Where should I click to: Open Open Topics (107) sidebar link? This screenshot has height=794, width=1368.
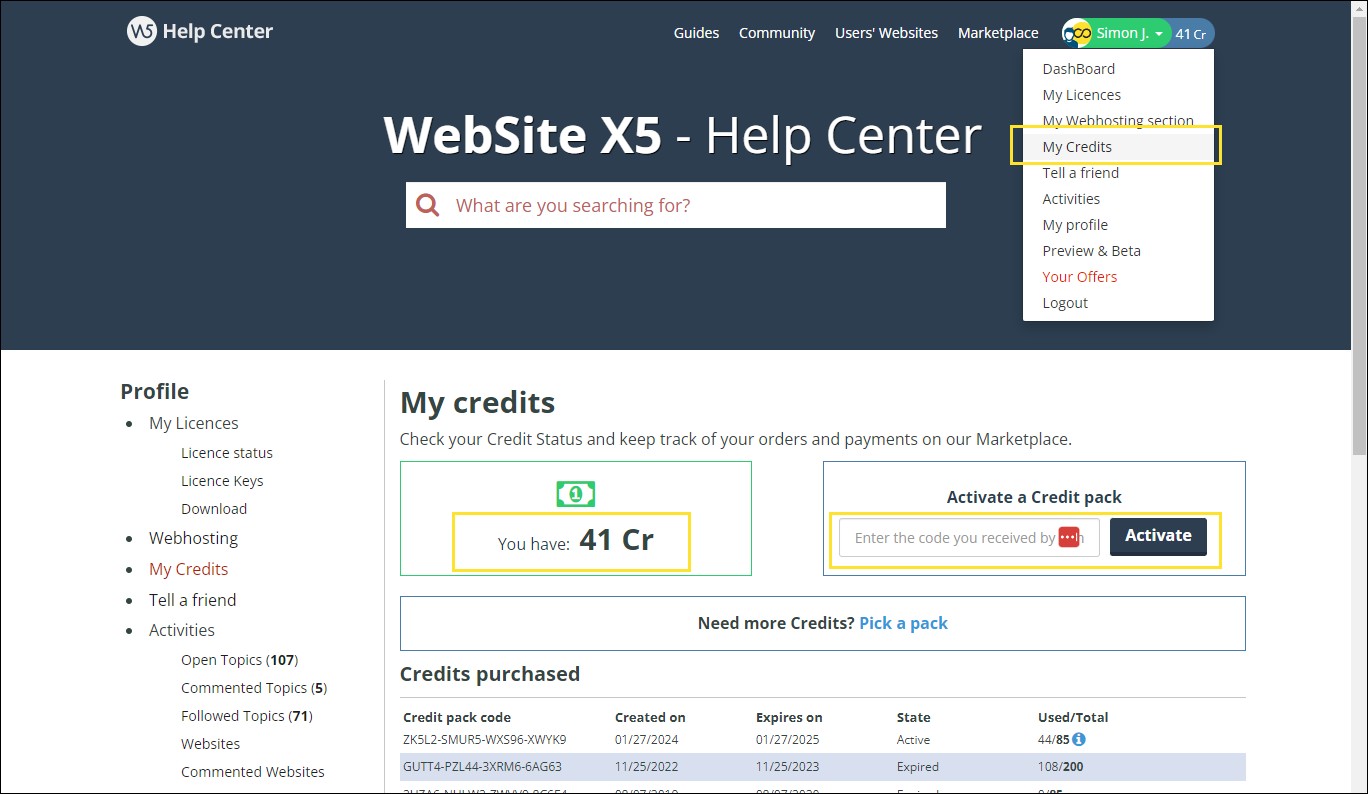point(240,660)
